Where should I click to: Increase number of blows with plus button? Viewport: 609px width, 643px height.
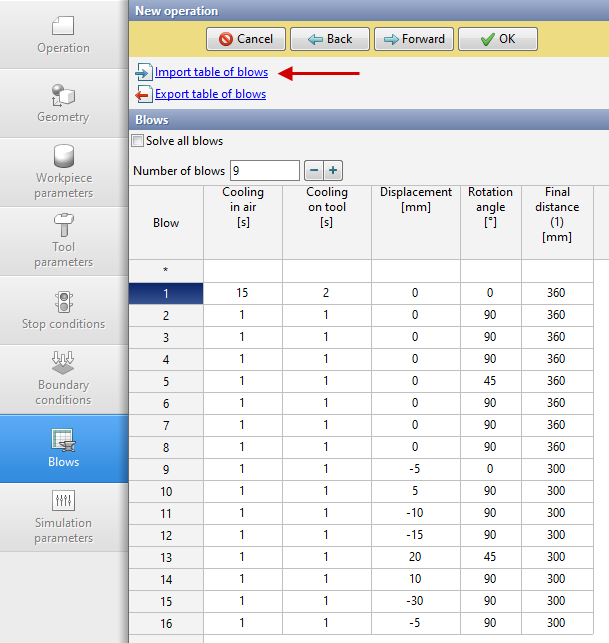point(333,171)
